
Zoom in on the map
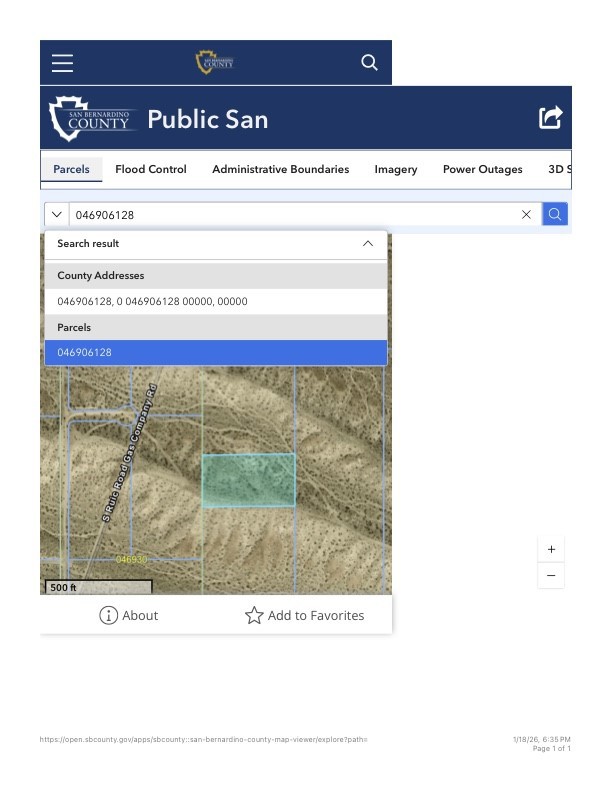point(550,550)
